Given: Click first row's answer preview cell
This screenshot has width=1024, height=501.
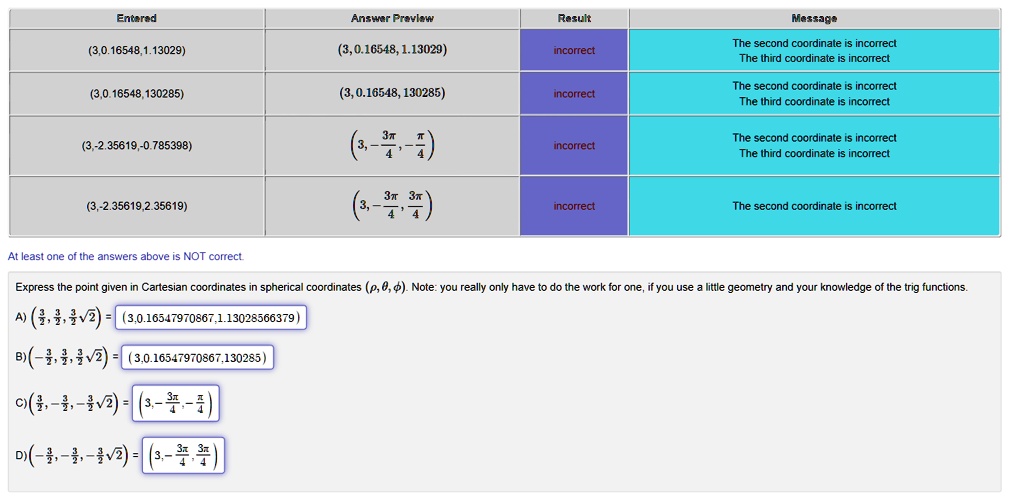Looking at the screenshot, I should pos(392,50).
